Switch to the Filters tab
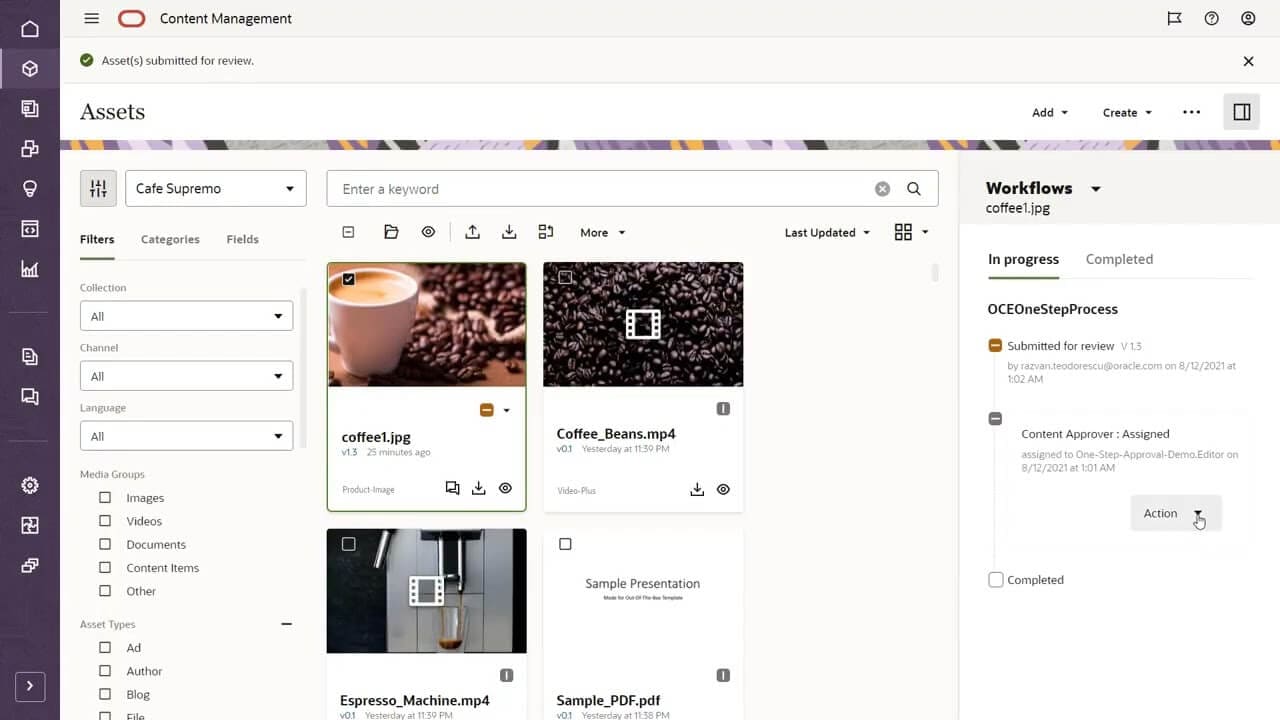1280x720 pixels. [97, 239]
